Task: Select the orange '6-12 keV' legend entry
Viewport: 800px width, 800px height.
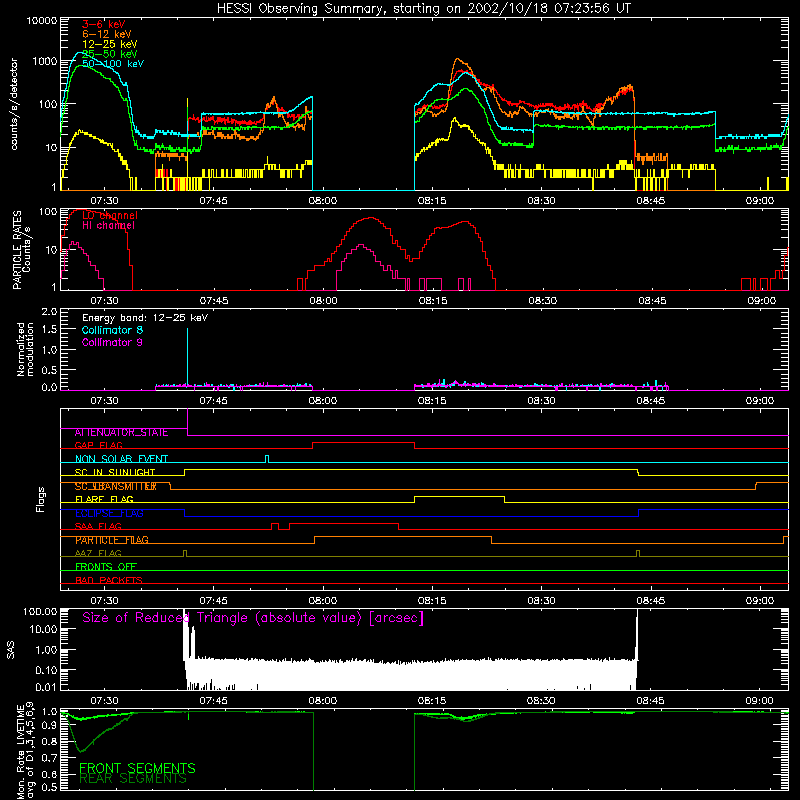Action: click(107, 34)
